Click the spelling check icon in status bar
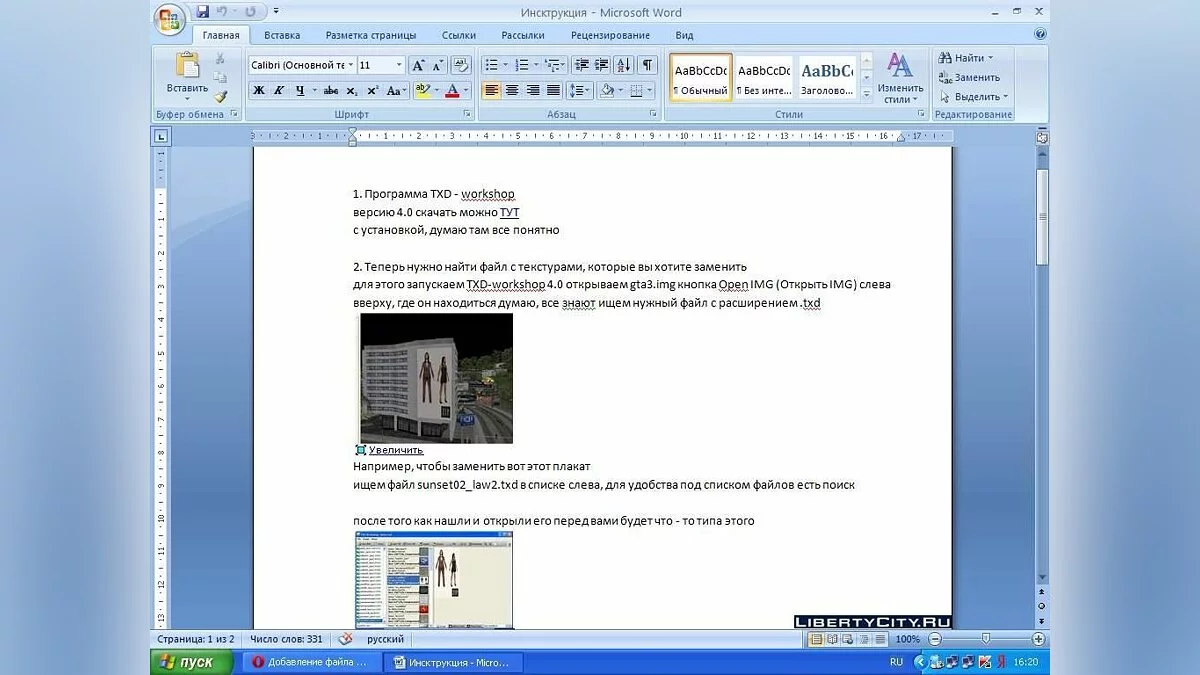1200x675 pixels. pyautogui.click(x=345, y=639)
